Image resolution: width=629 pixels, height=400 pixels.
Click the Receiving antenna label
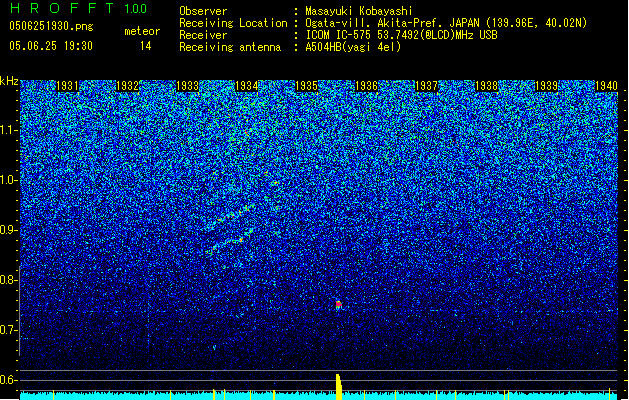(230, 47)
